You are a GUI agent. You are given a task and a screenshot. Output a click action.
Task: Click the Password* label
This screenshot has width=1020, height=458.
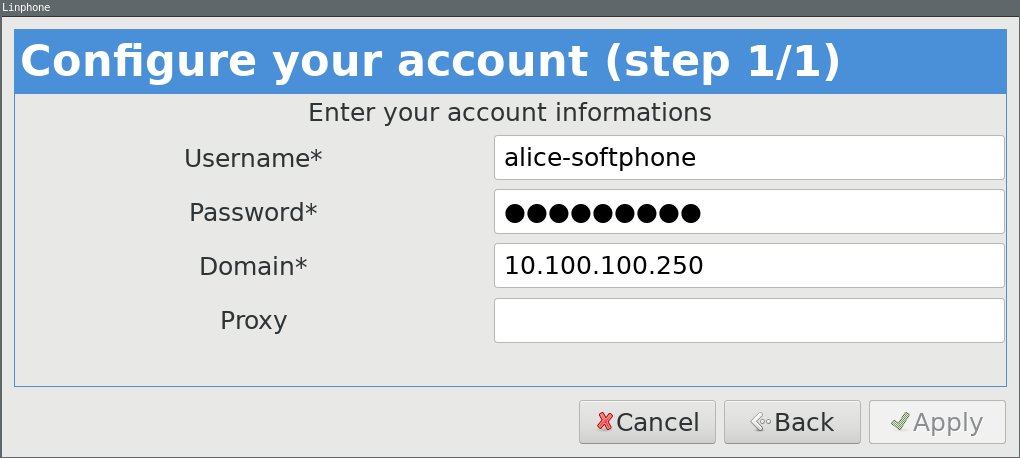(253, 212)
